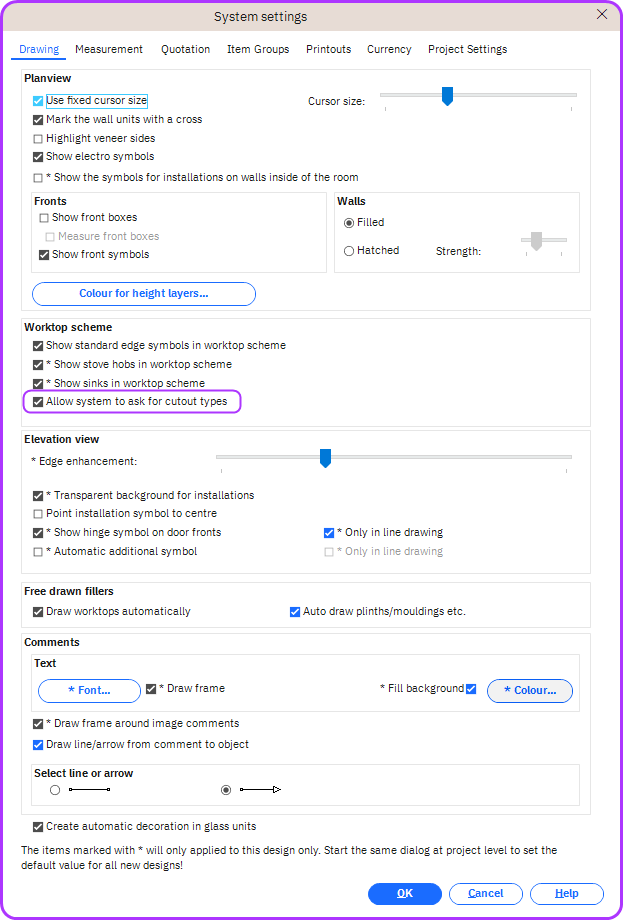623x920 pixels.
Task: Select the plain line comment connector style
Action: point(55,790)
